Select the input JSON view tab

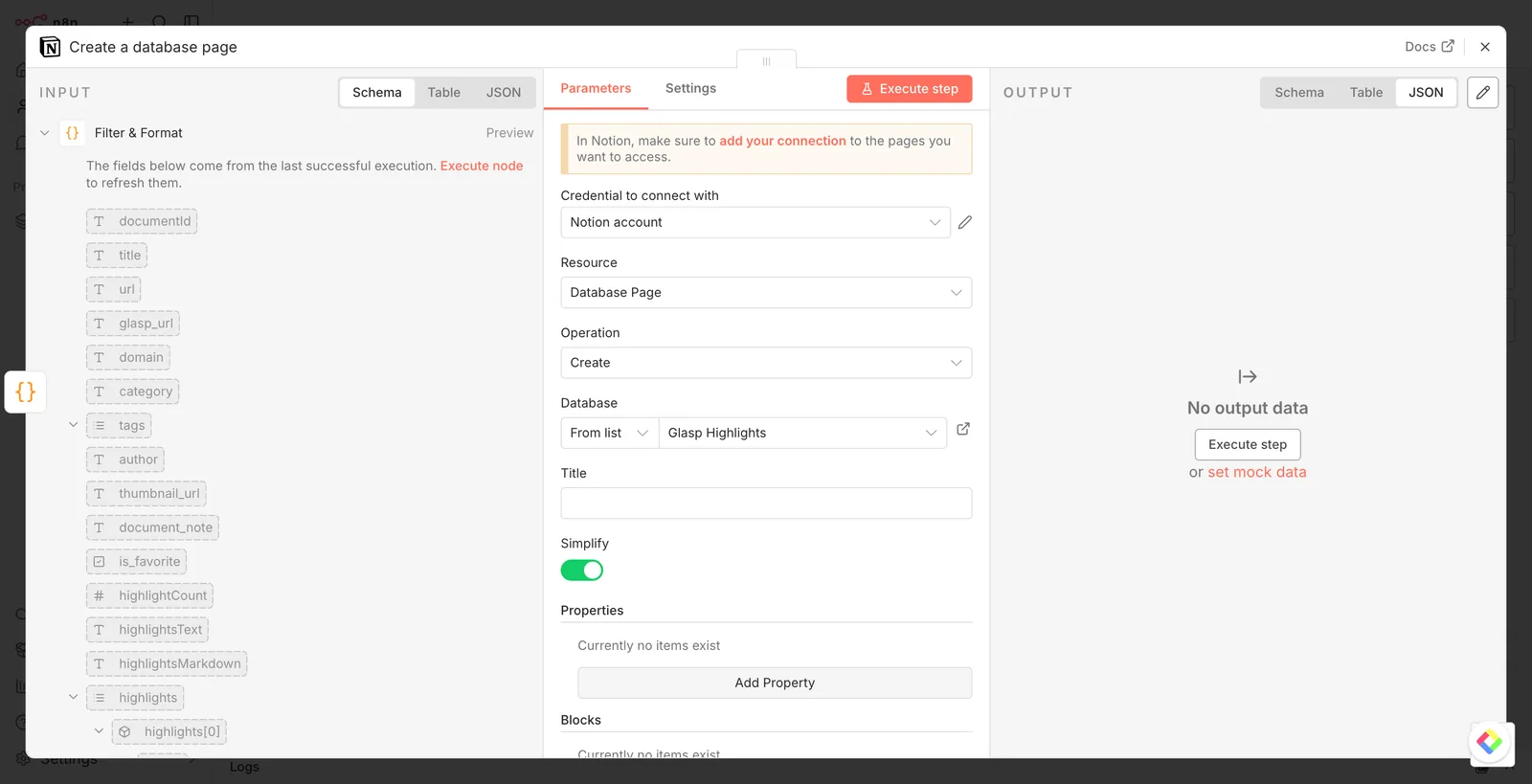tap(504, 93)
